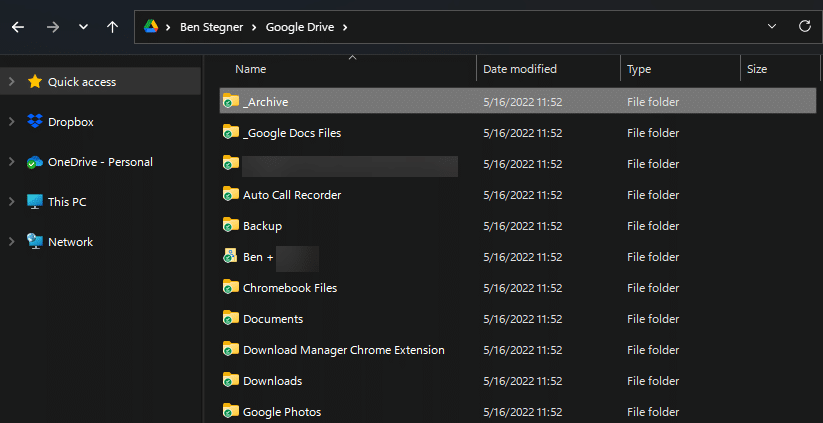Viewport: 823px width, 423px height.
Task: Click the folder icon of the redacted-name row
Action: [x=230, y=162]
